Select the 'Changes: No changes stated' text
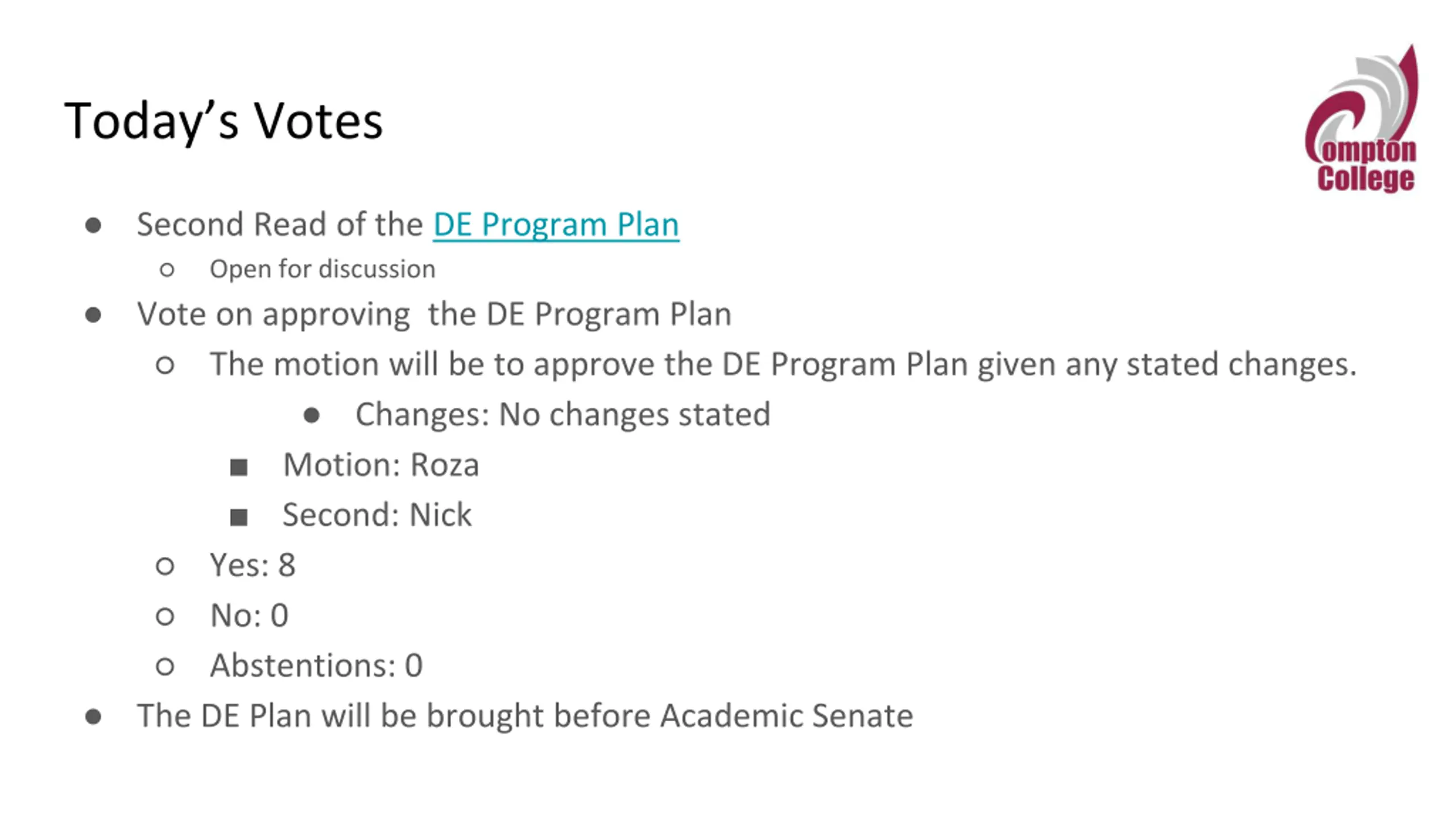The image size is (1456, 819). (x=563, y=414)
